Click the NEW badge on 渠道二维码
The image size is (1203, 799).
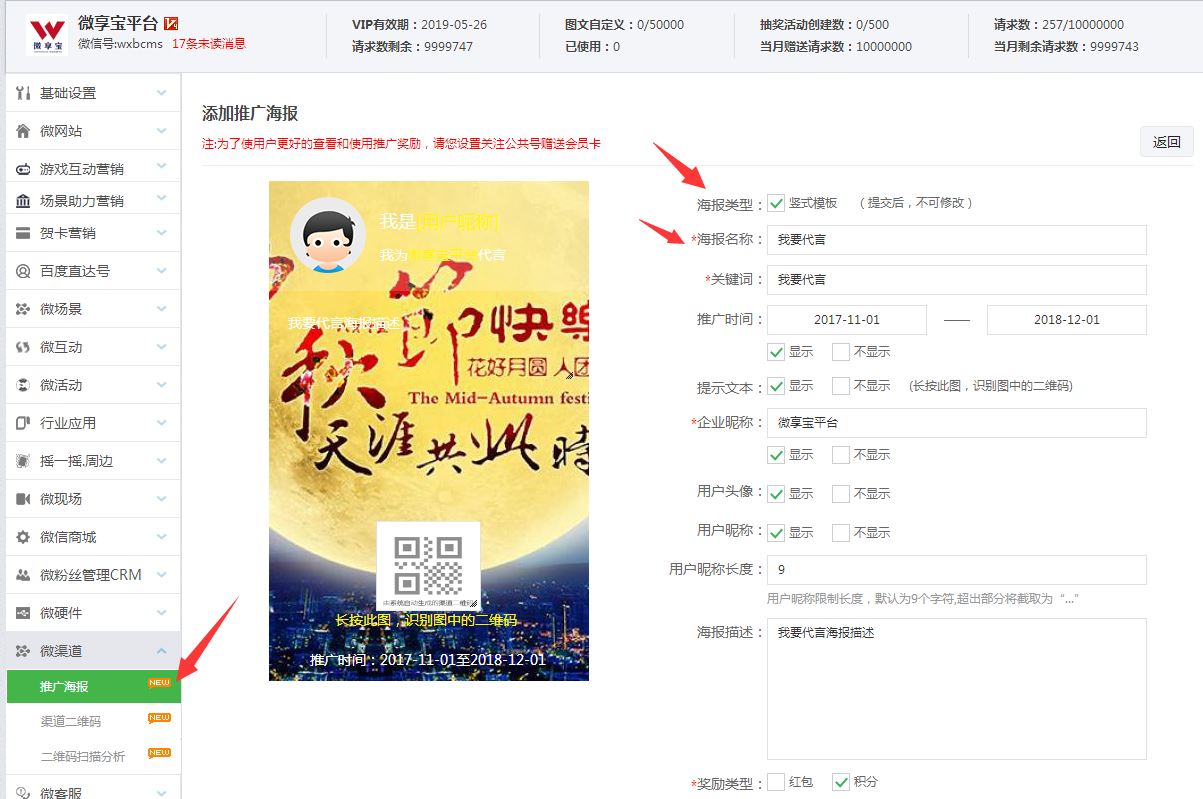point(159,718)
